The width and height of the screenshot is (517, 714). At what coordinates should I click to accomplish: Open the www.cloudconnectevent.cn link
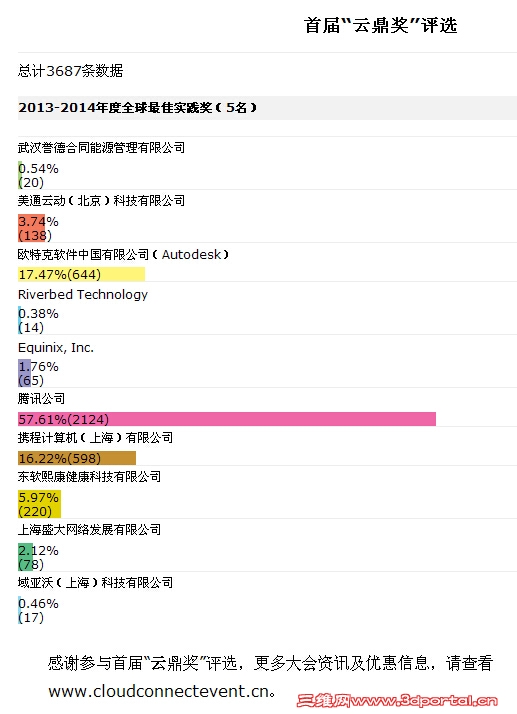[x=159, y=691]
